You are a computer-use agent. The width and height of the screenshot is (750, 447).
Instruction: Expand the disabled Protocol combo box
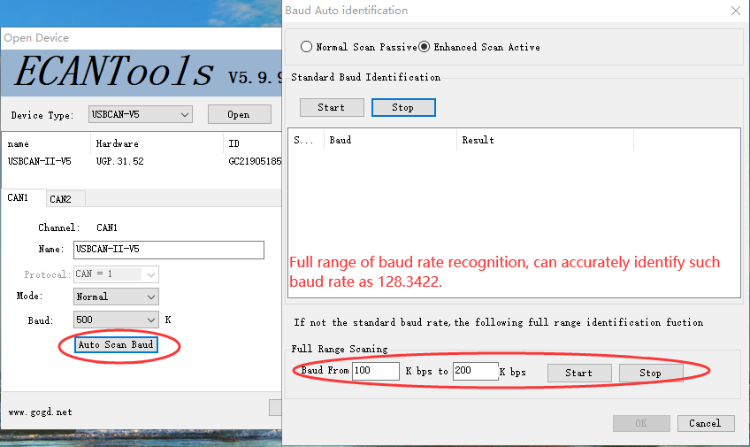(x=116, y=274)
